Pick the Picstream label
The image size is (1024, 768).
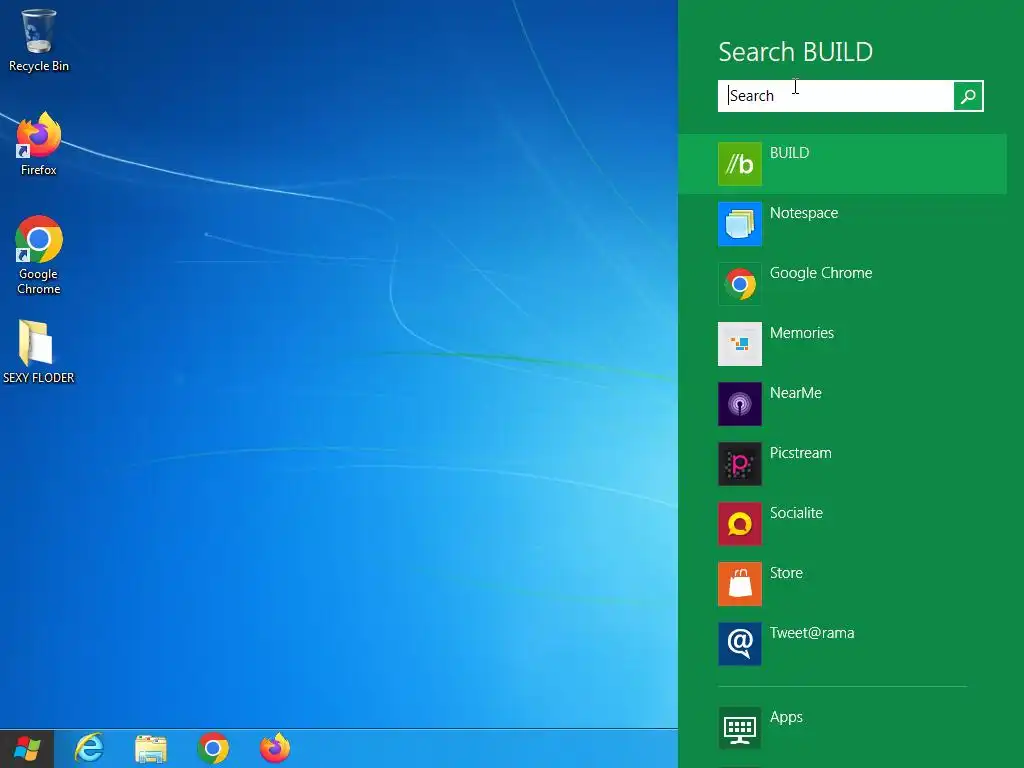801,453
